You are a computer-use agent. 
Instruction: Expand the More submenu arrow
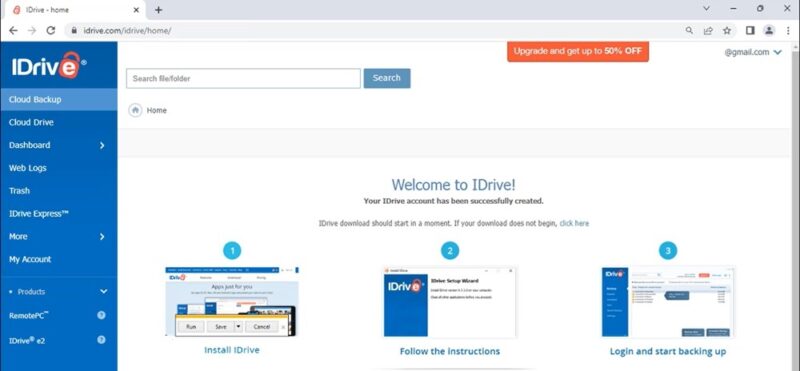[x=102, y=237]
